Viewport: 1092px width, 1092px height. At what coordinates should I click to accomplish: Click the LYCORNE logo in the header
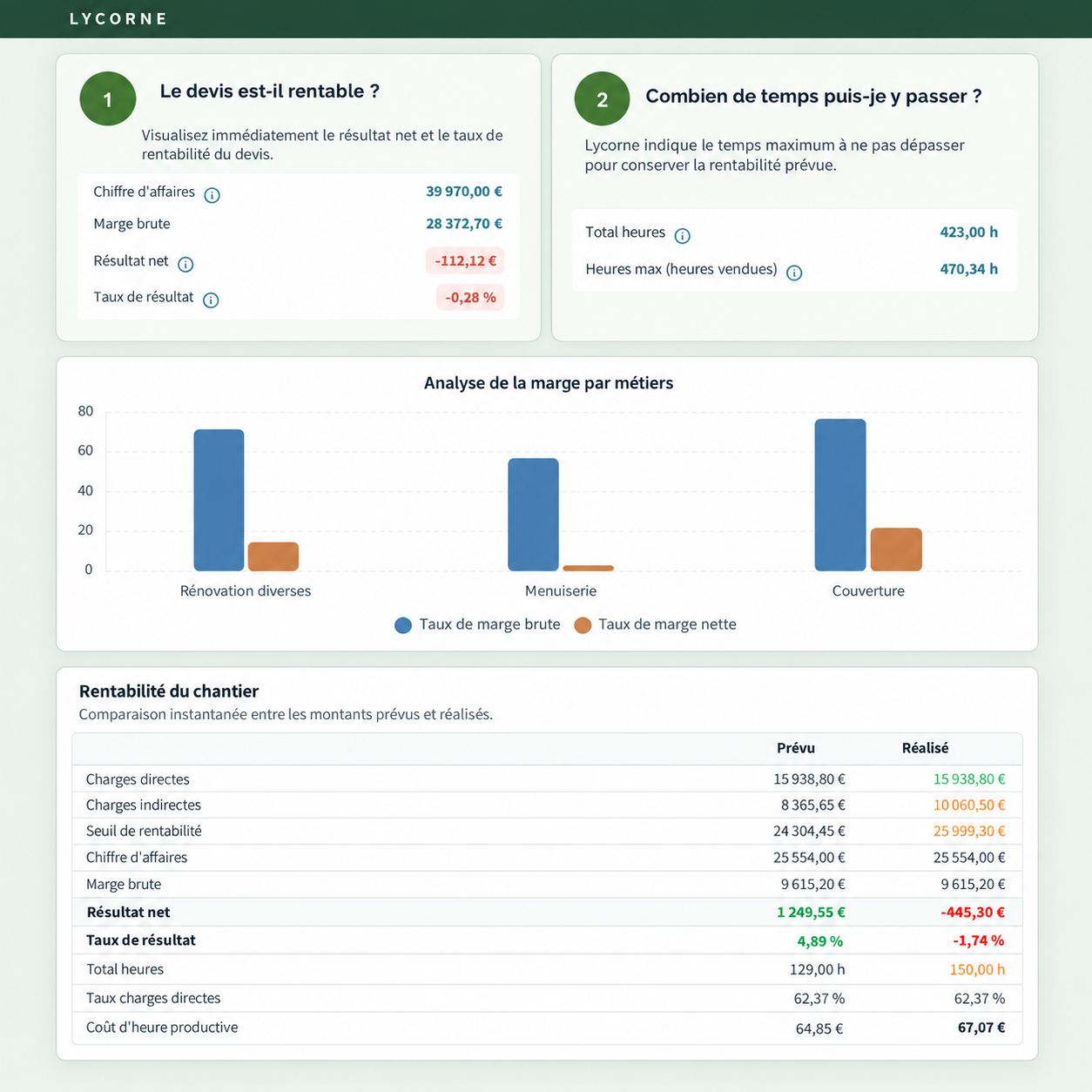pyautogui.click(x=118, y=19)
